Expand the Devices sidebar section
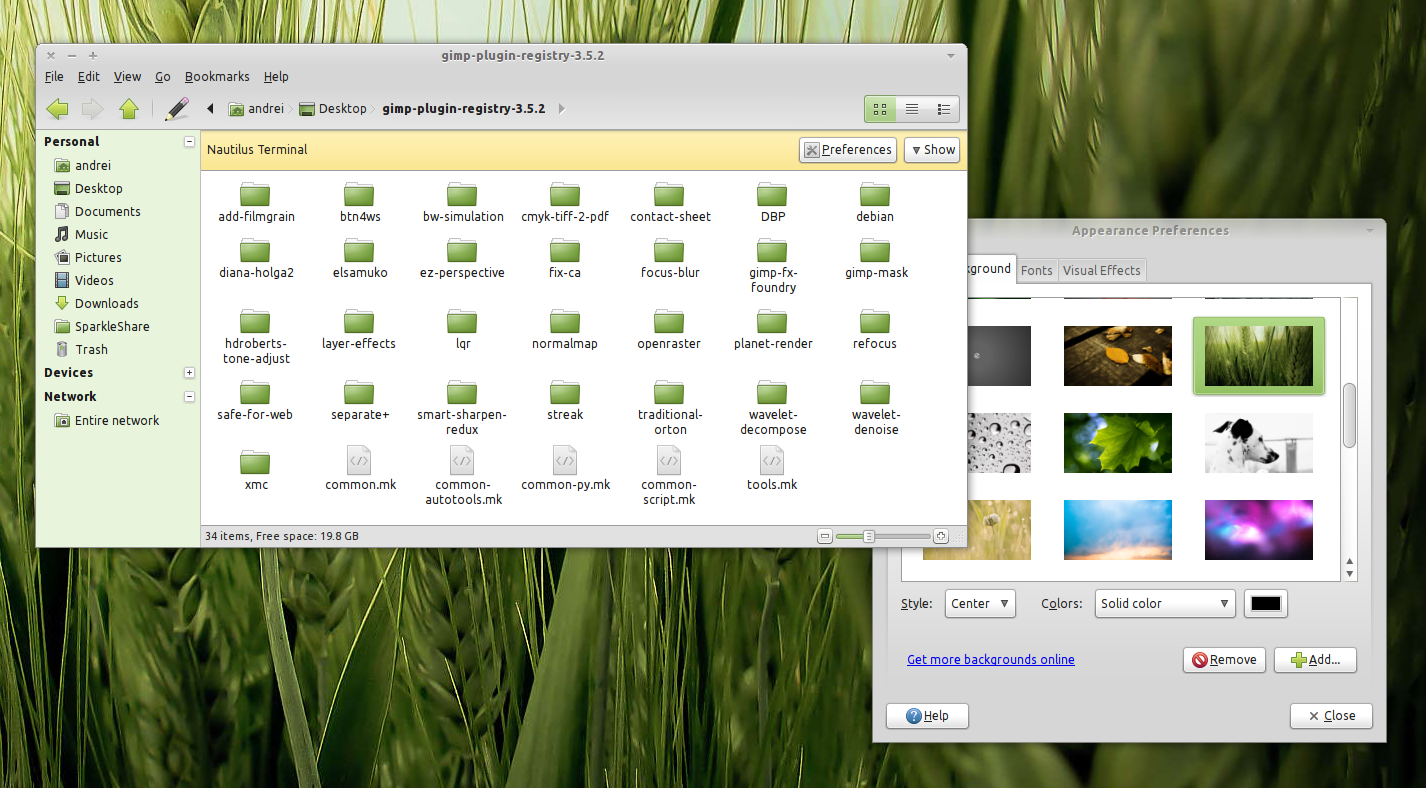 pos(189,373)
